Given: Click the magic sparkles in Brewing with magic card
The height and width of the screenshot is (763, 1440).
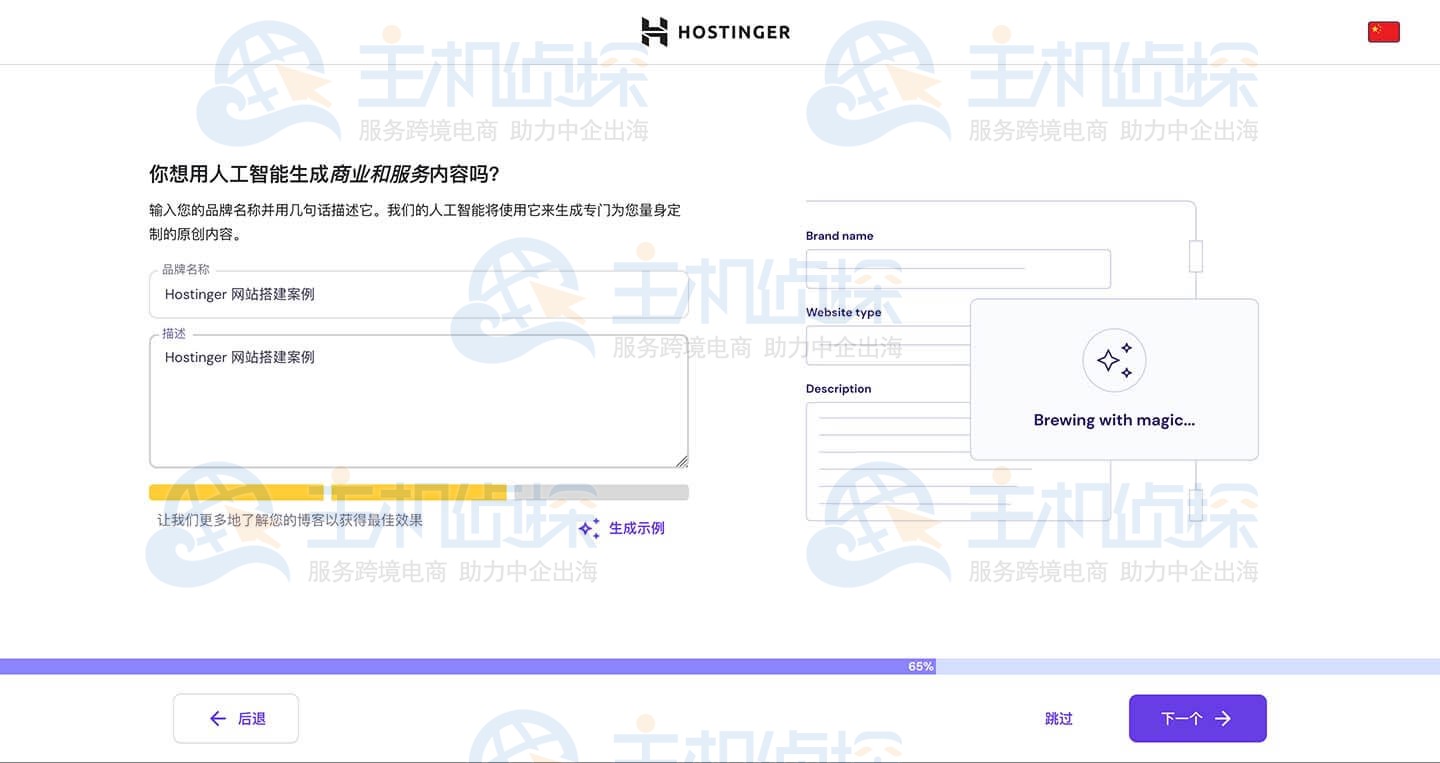Looking at the screenshot, I should tap(1114, 359).
